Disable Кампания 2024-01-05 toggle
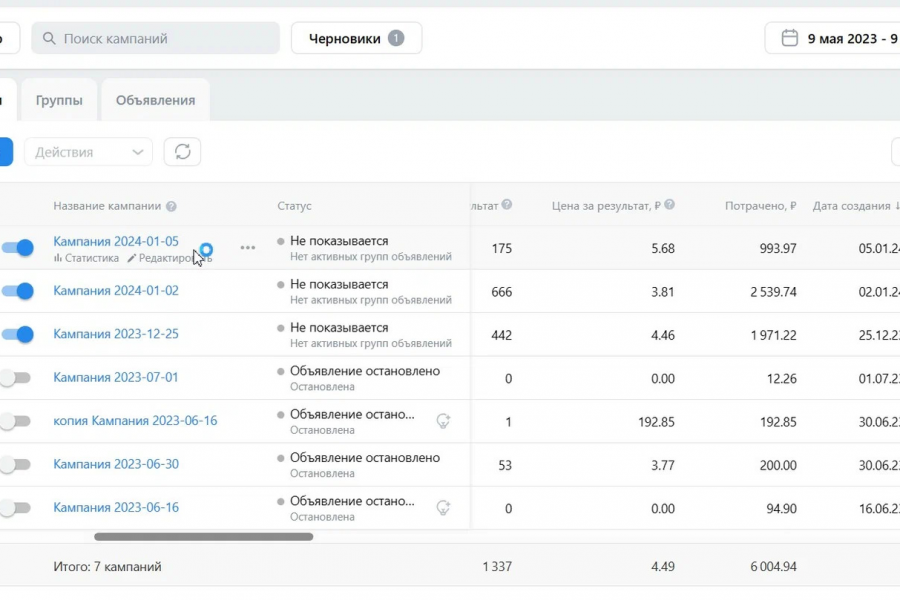900x600 pixels. [17, 248]
